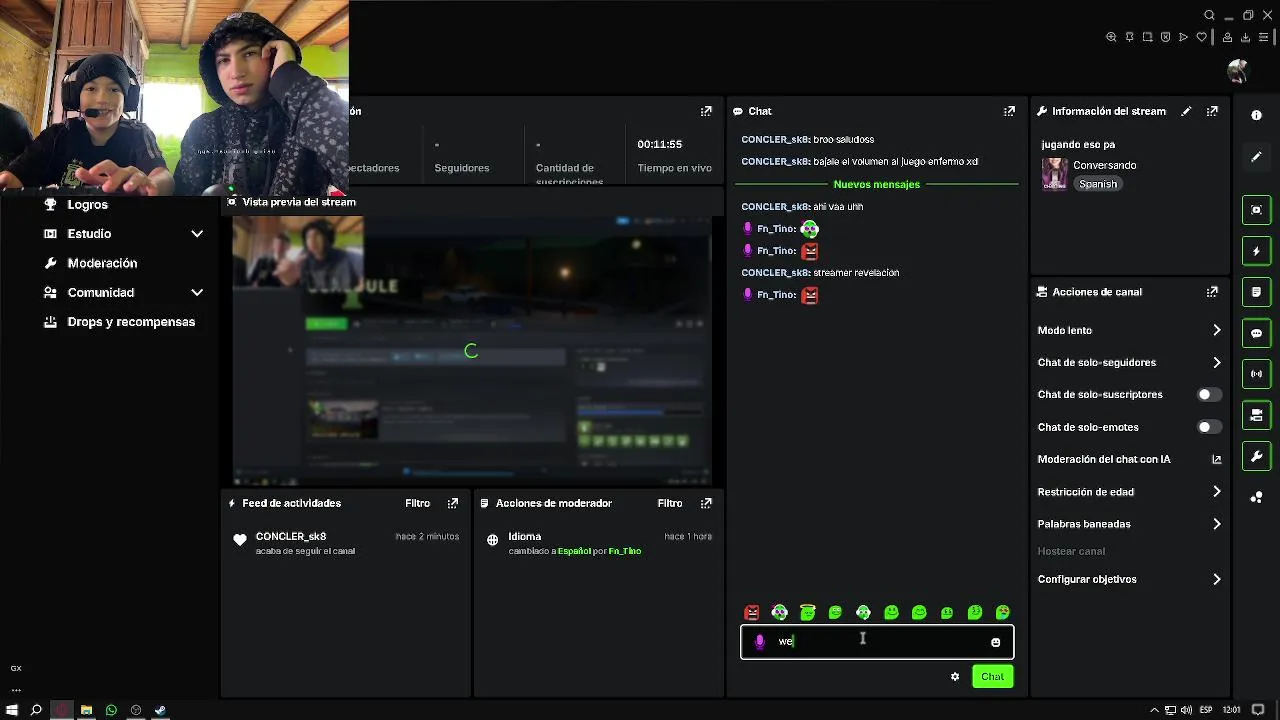Image resolution: width=1280 pixels, height=720 pixels.
Task: Toggle the lightning bolt widget icon
Action: (x=1257, y=251)
